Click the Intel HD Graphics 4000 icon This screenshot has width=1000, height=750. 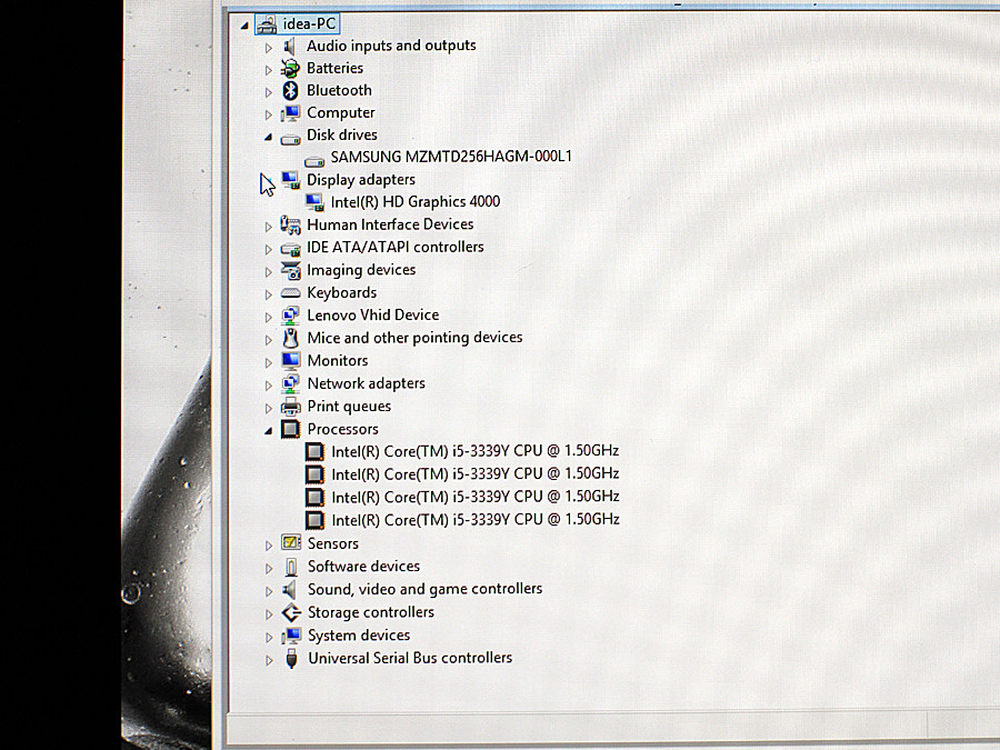click(x=314, y=203)
